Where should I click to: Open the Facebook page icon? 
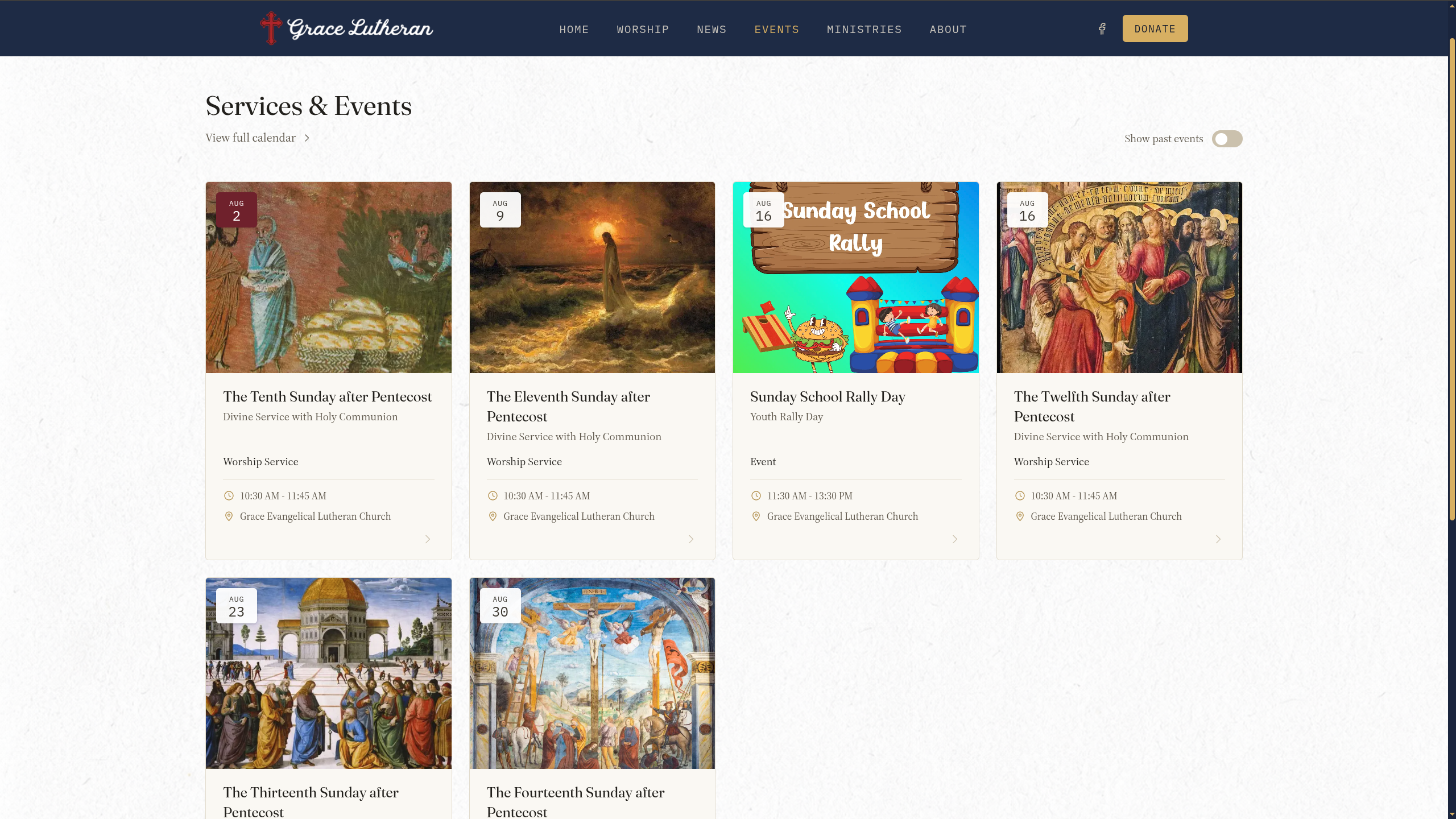(1102, 29)
